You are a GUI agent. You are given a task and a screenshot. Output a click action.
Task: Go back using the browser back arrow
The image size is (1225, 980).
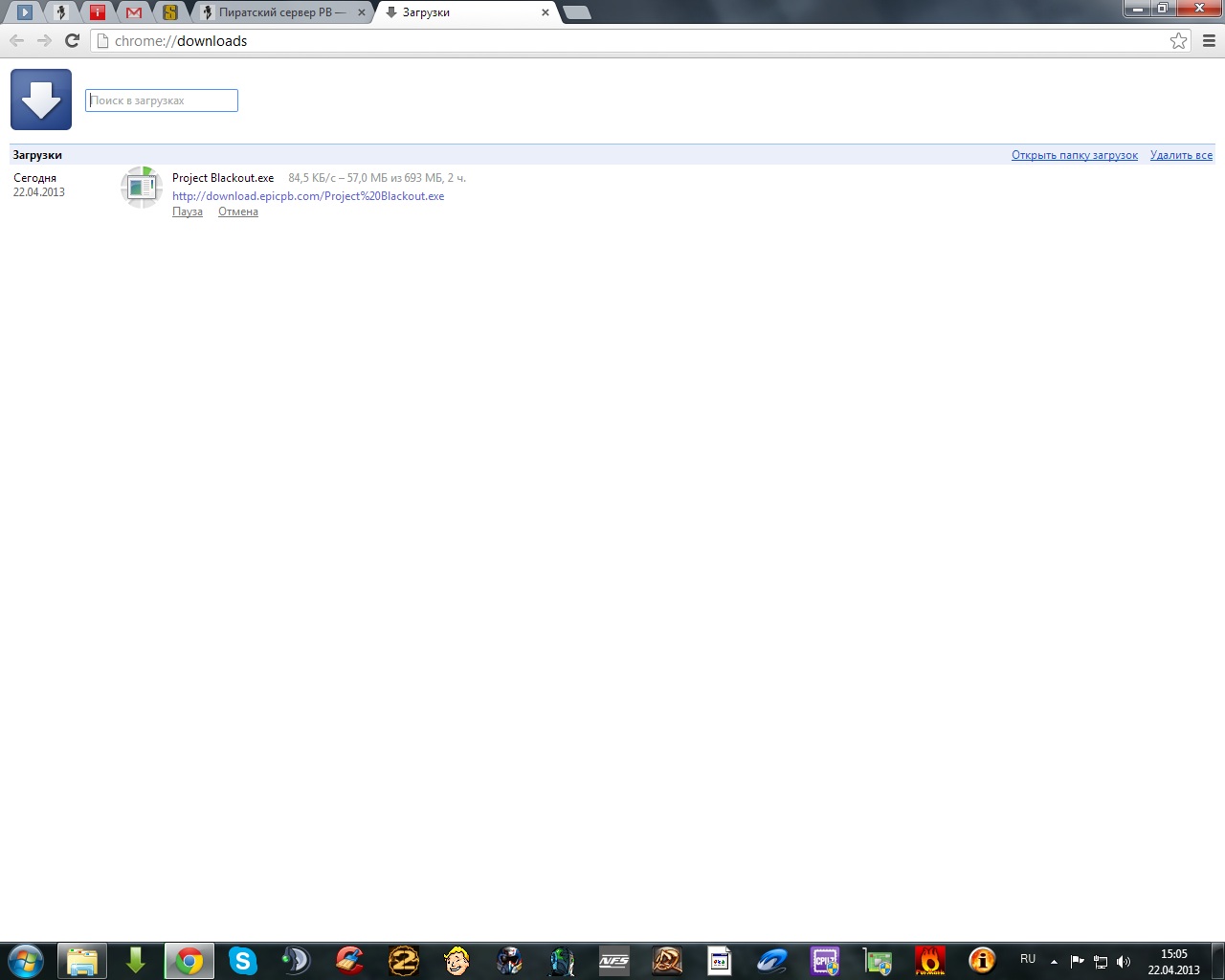pos(16,40)
